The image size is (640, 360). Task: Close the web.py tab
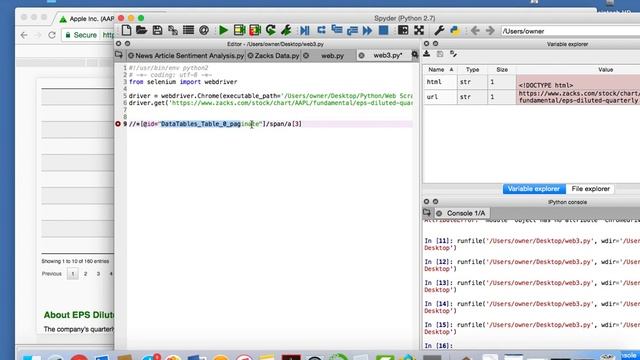(306, 56)
